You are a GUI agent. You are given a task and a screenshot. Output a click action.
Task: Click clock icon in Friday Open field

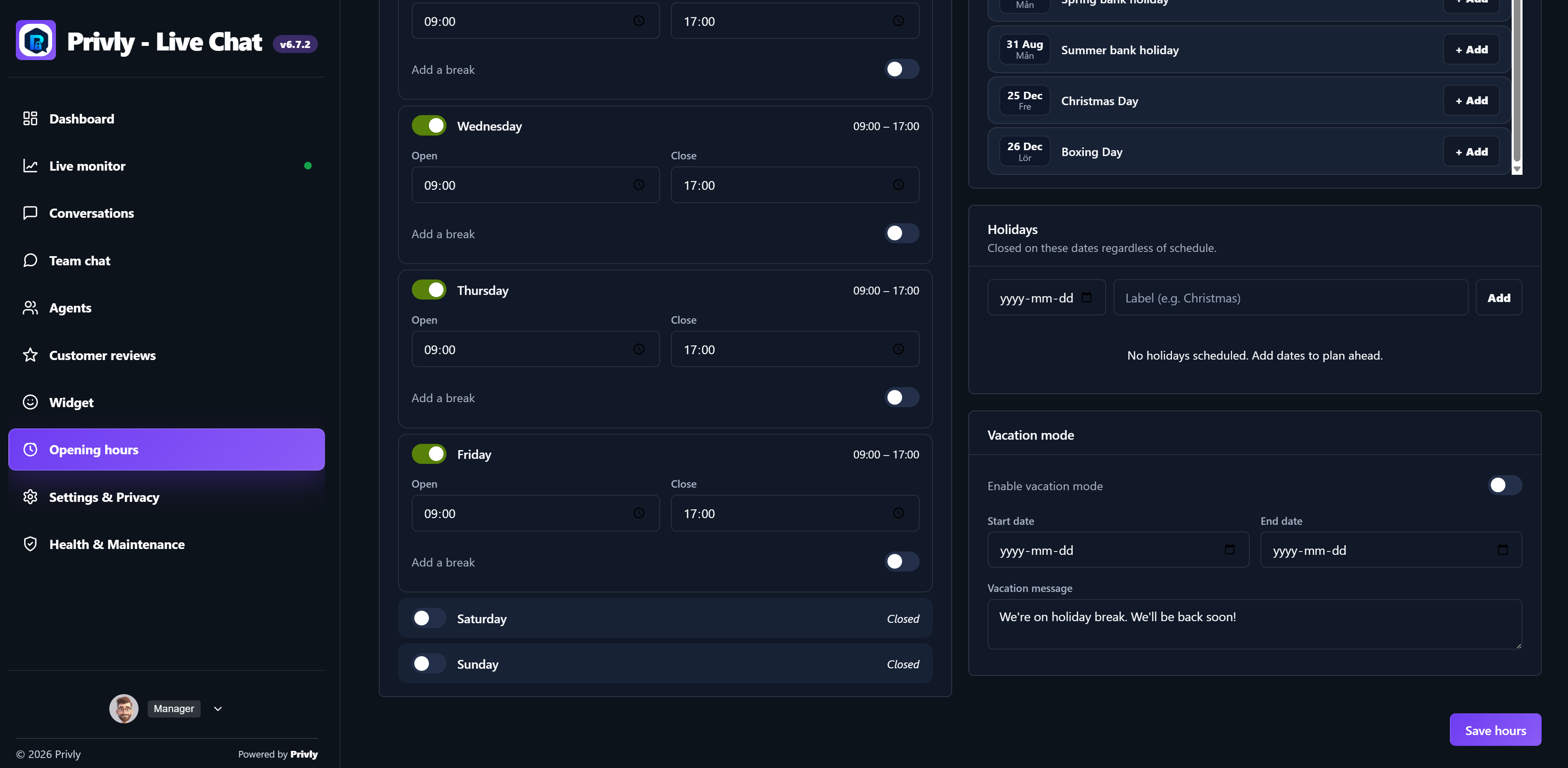click(638, 513)
